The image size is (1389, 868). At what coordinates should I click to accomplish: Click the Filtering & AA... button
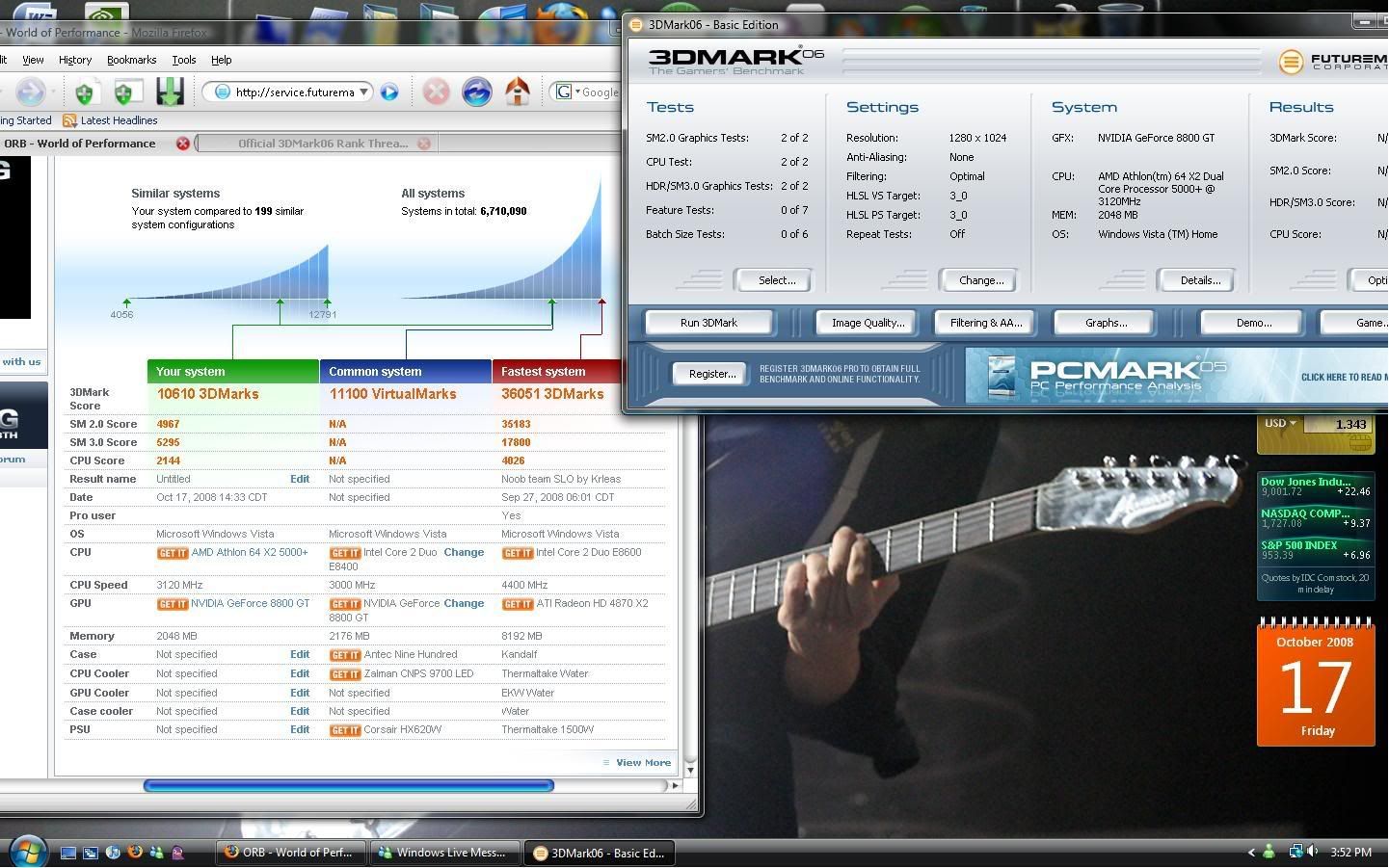[x=985, y=323]
